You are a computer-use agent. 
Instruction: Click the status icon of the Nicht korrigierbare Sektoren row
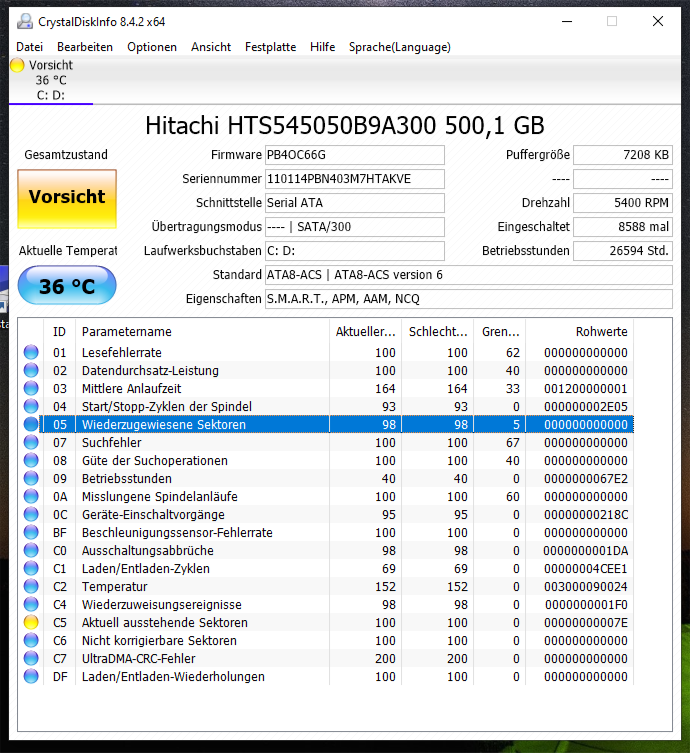pos(31,640)
